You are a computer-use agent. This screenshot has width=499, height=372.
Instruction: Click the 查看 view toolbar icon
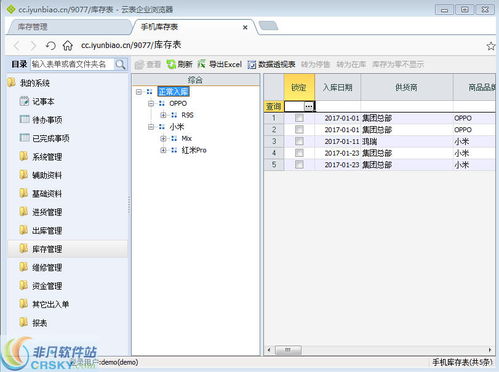(x=140, y=64)
